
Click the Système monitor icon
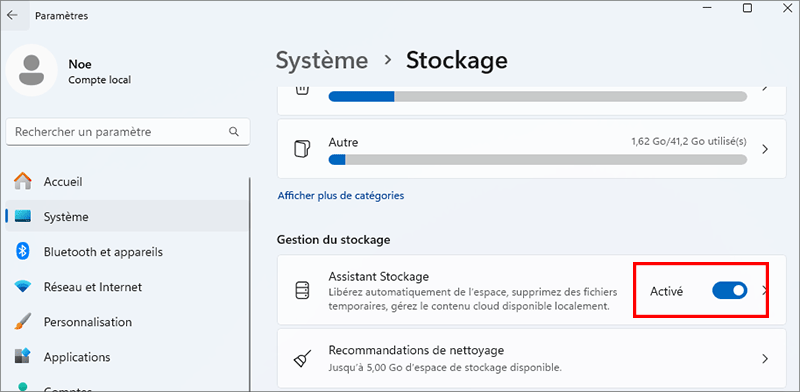tap(23, 217)
